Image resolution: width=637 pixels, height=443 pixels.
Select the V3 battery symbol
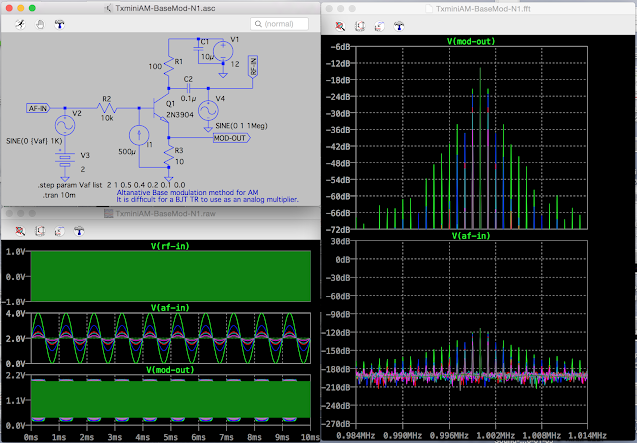pyautogui.click(x=65, y=159)
